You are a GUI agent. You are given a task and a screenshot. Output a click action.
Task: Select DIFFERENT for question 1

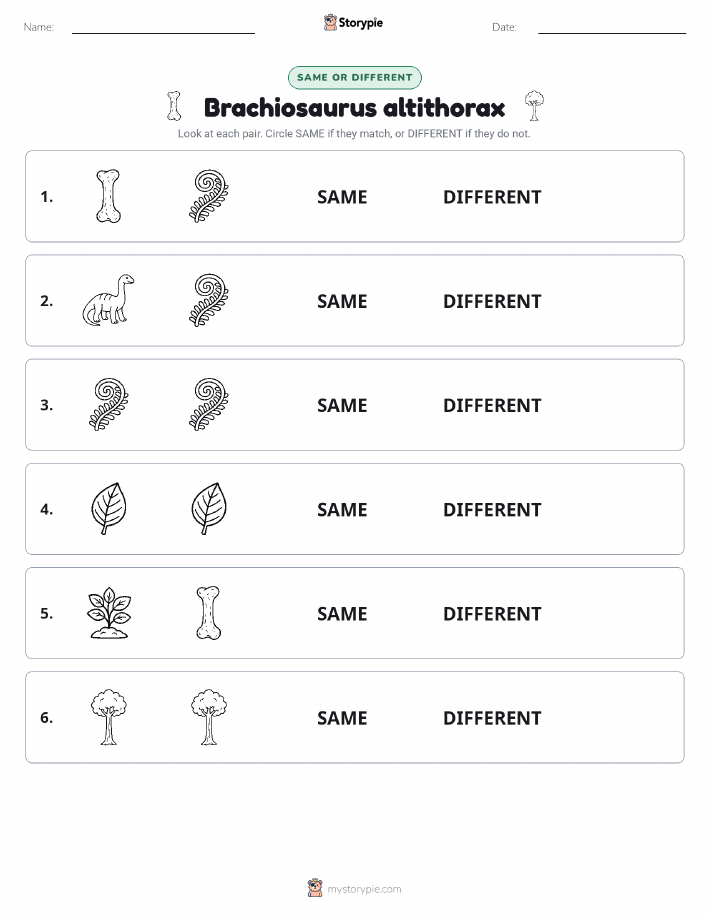492,197
